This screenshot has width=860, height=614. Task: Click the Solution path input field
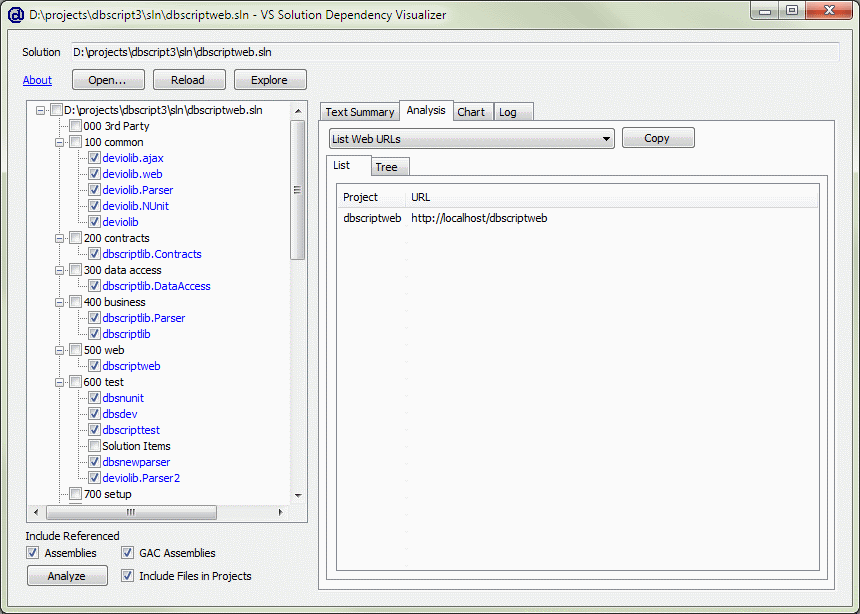455,52
